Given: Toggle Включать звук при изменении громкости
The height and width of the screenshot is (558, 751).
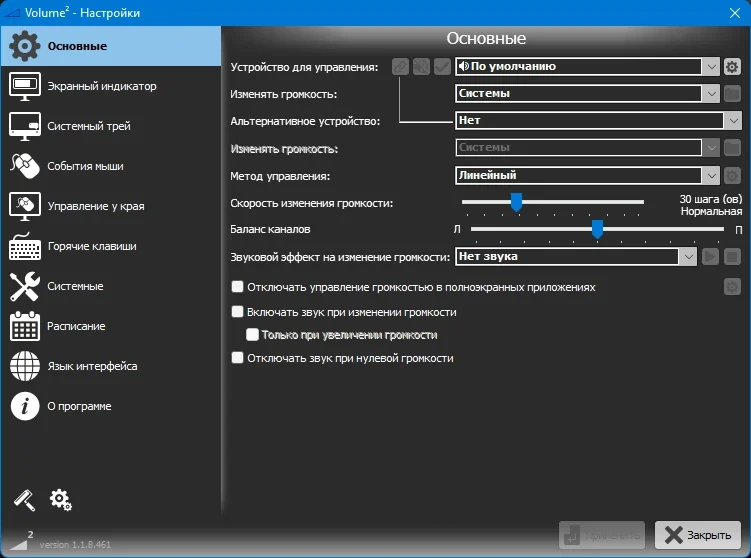Looking at the screenshot, I should tap(238, 312).
